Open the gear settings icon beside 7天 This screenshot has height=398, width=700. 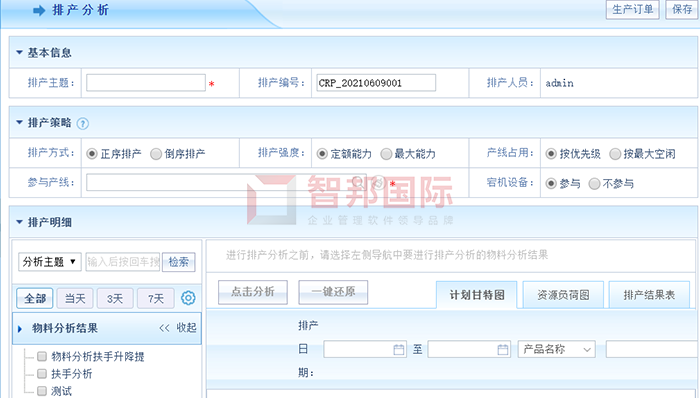pos(188,298)
